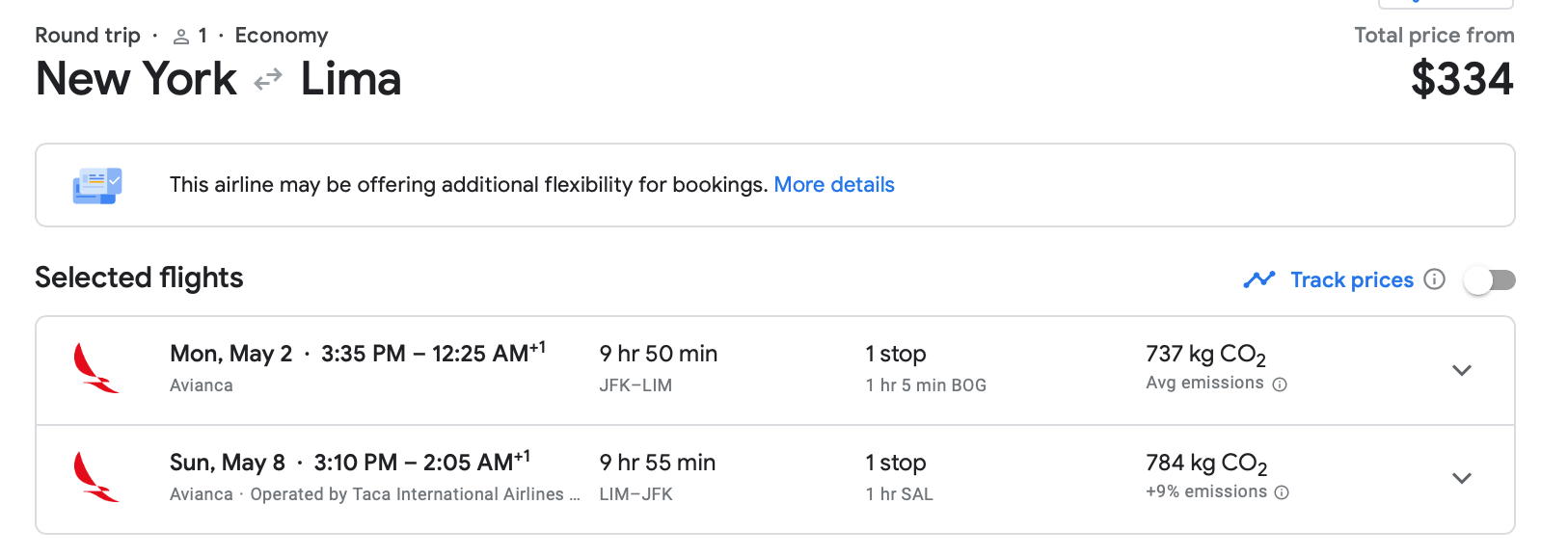Click the Selected flights heading
The height and width of the screenshot is (557, 1568).
139,278
